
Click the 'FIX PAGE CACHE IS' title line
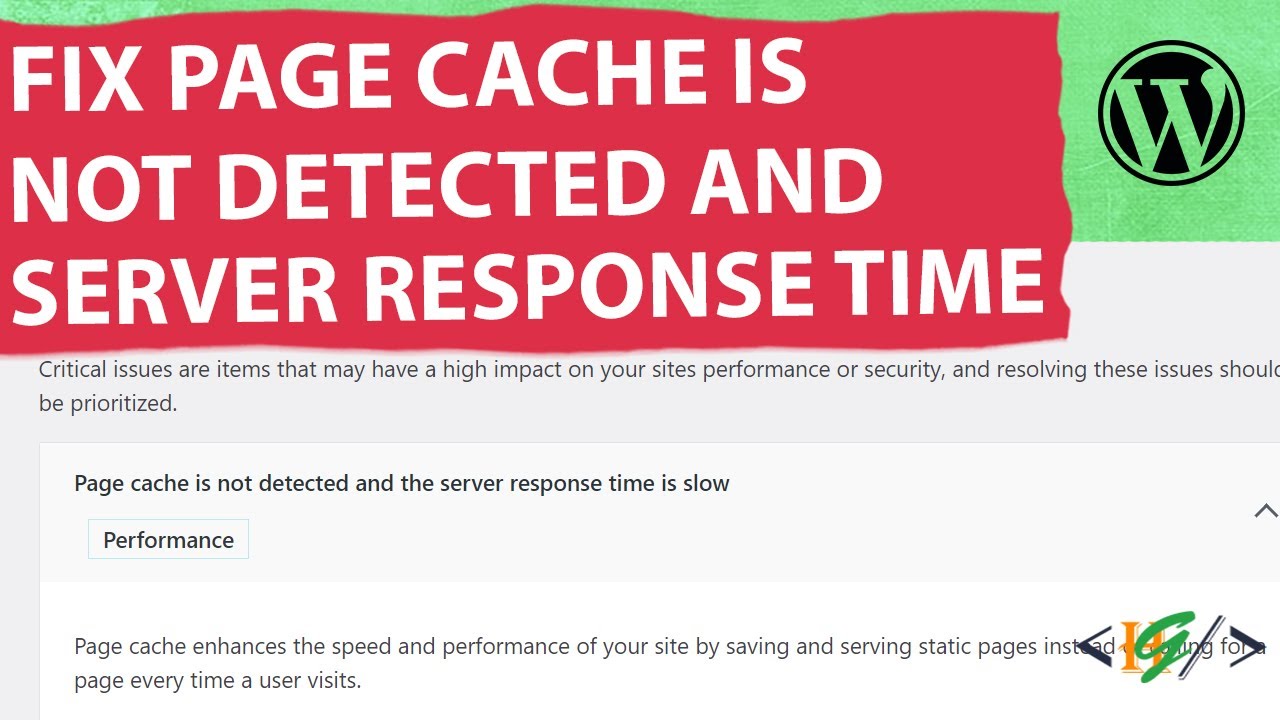click(x=408, y=78)
